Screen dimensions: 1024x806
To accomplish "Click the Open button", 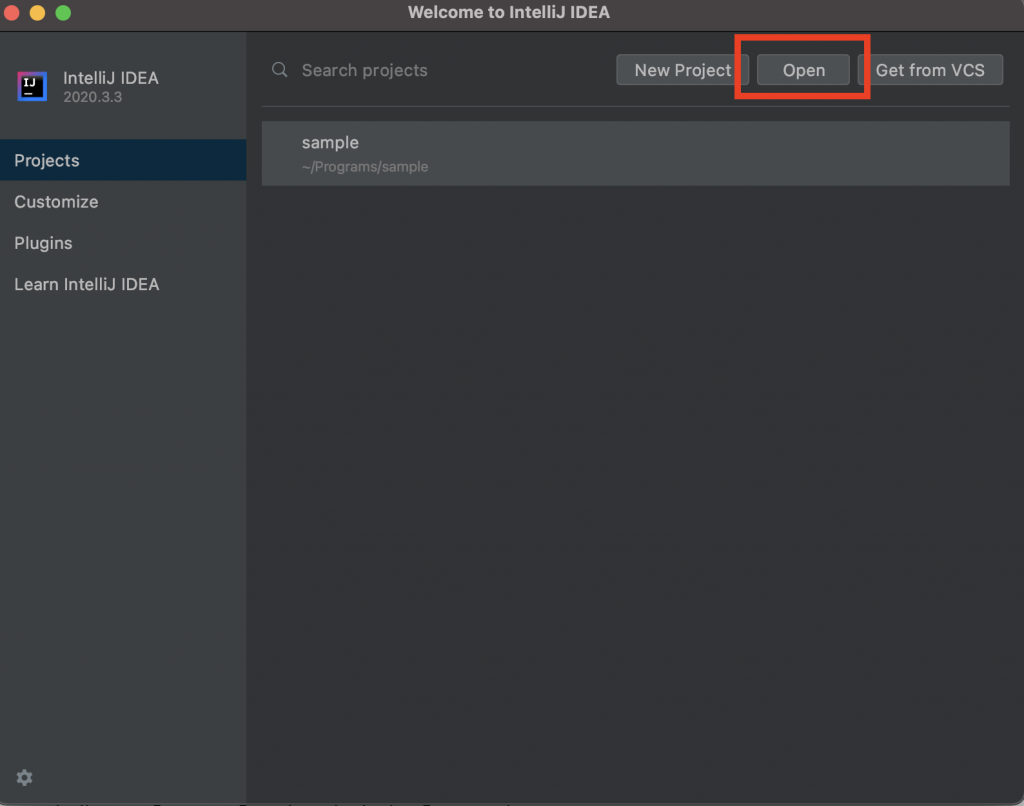I will tap(803, 70).
